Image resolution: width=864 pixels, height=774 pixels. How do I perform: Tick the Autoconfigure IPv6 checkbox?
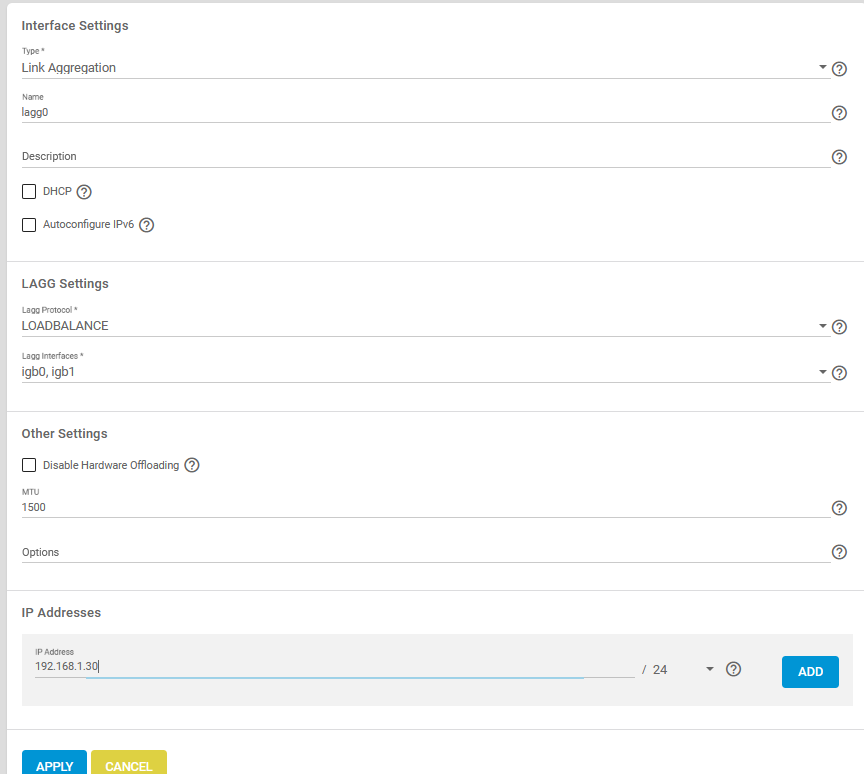29,225
